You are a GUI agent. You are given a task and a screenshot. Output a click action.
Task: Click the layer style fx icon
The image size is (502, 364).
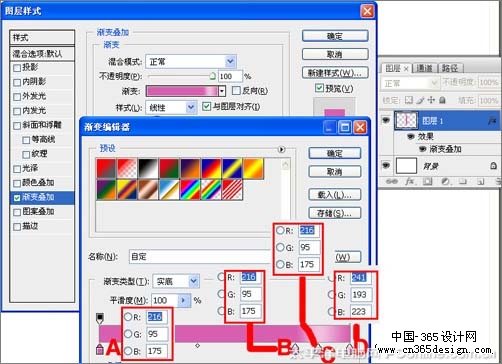coord(409,182)
